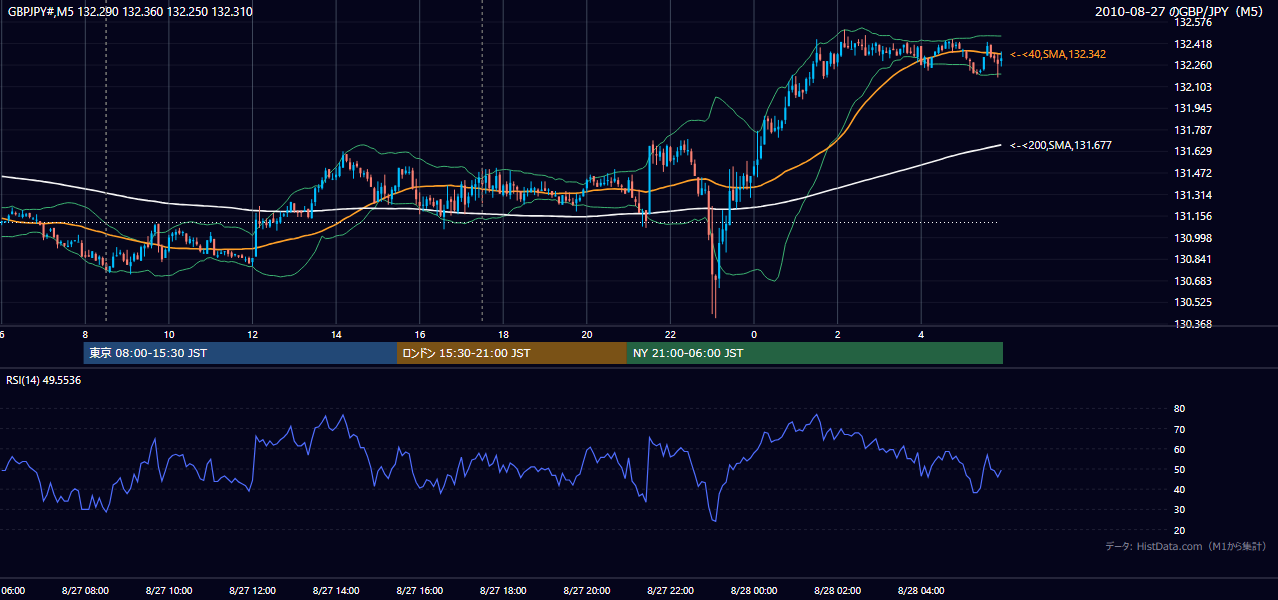Click price axis value 132.103
Screen dimensions: 1278x600
(x=1192, y=87)
